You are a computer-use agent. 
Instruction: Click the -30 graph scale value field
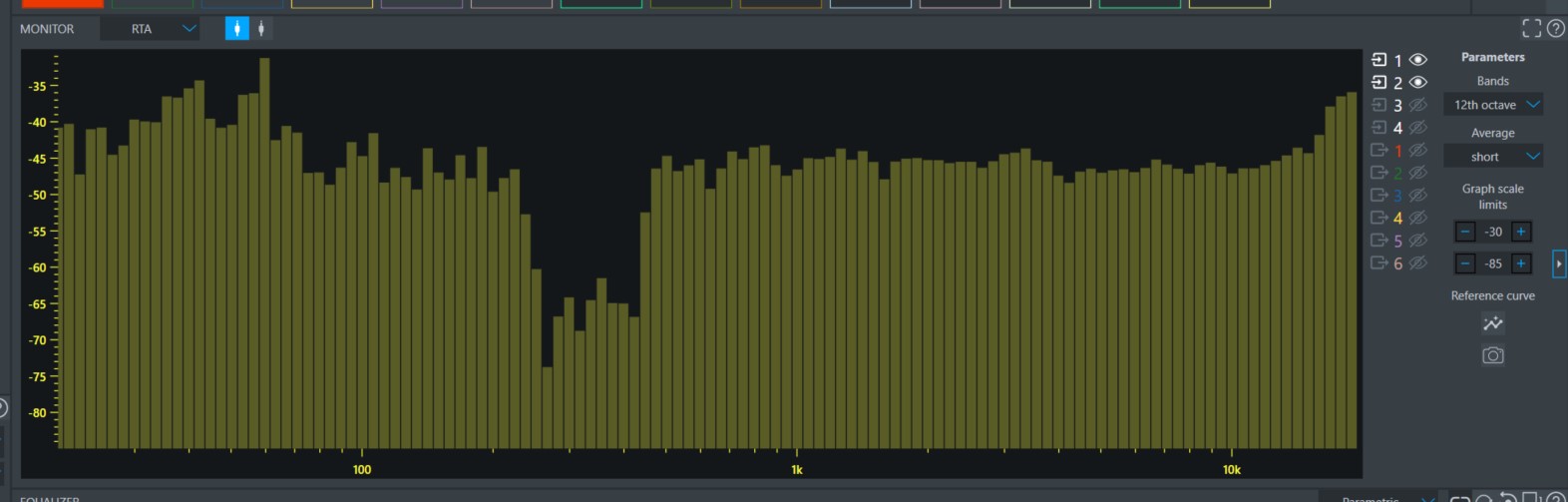point(1493,232)
